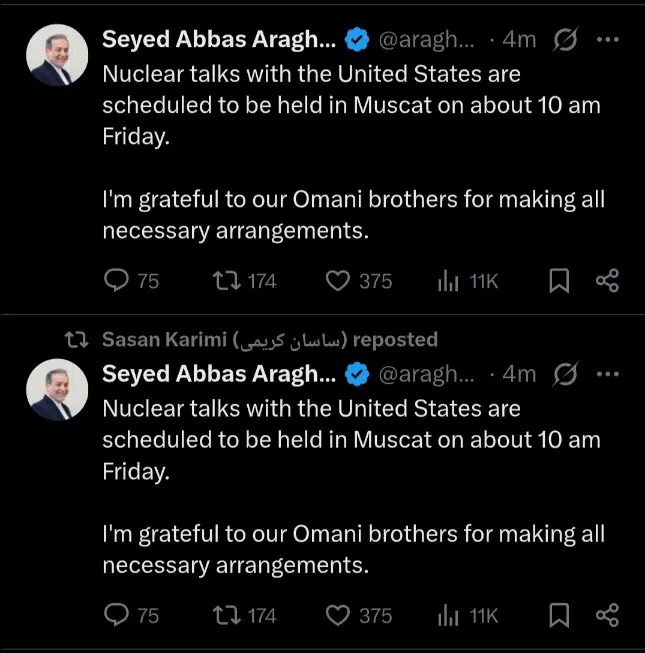Open more options on first tweet
The width and height of the screenshot is (645, 653).
pos(607,39)
